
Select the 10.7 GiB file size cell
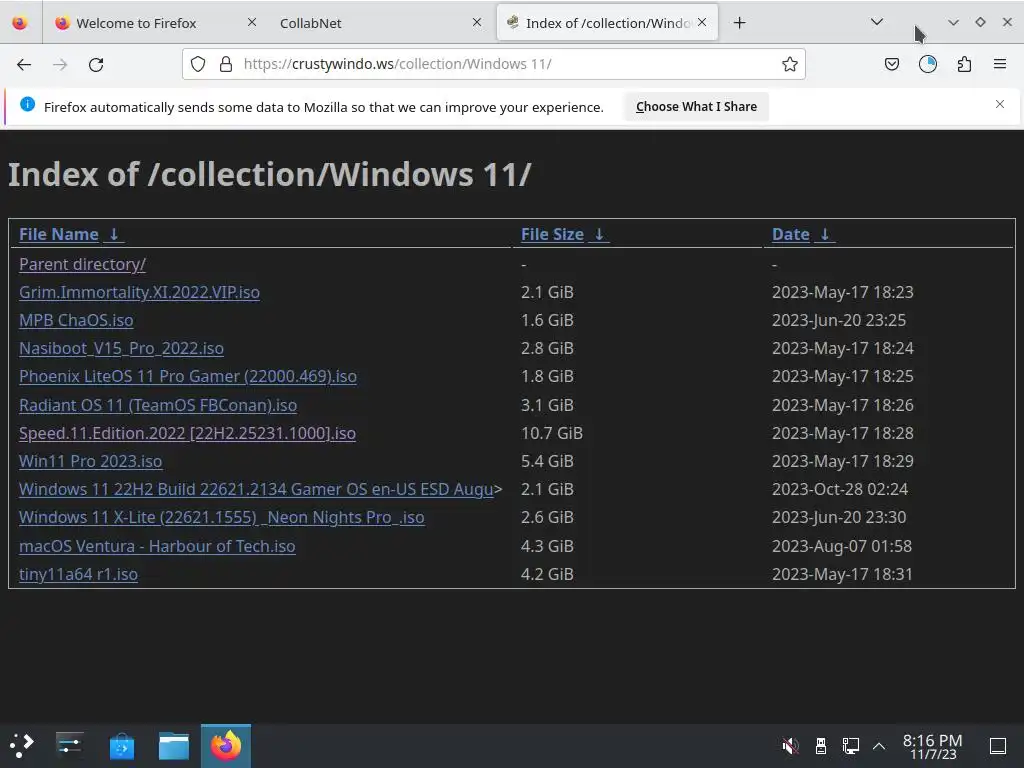click(x=552, y=434)
